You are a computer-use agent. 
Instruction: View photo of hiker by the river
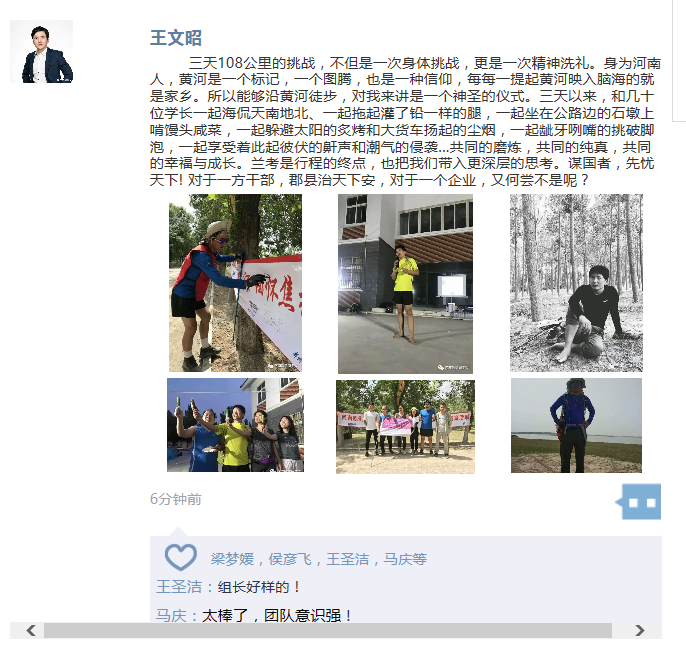(576, 425)
